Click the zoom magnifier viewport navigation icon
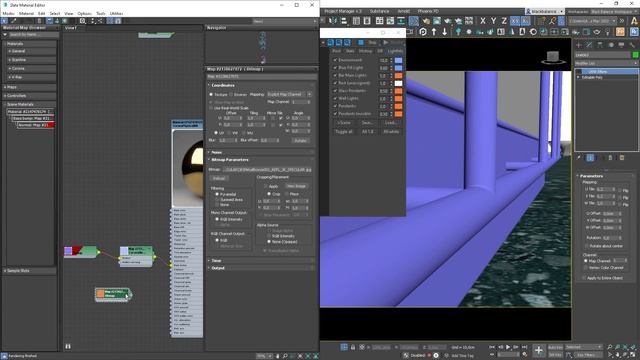This screenshot has height=360, width=640. point(610,347)
